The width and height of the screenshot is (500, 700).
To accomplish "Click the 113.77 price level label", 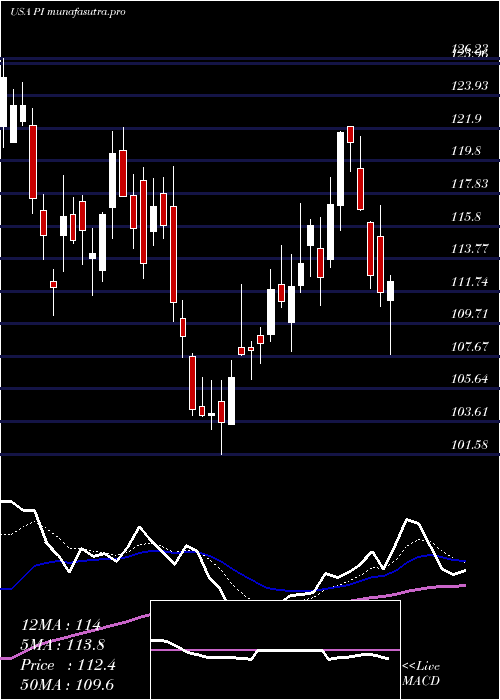I will tap(469, 249).
